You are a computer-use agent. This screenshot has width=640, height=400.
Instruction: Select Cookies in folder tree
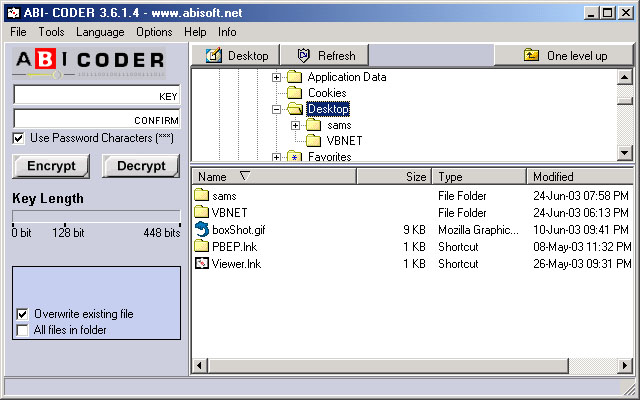click(327, 93)
